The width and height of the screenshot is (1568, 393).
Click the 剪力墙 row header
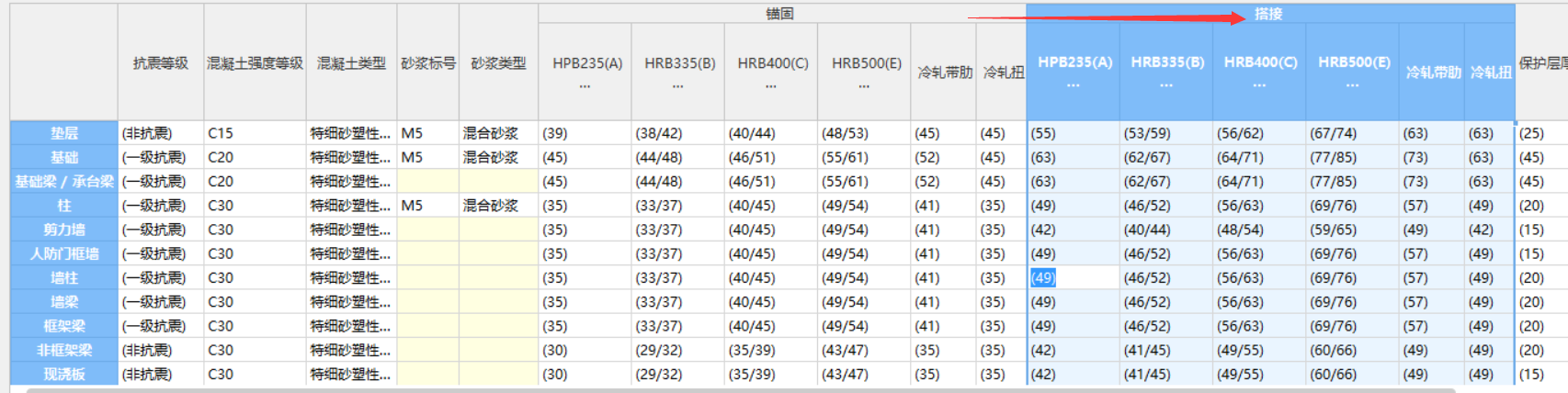coord(63,230)
